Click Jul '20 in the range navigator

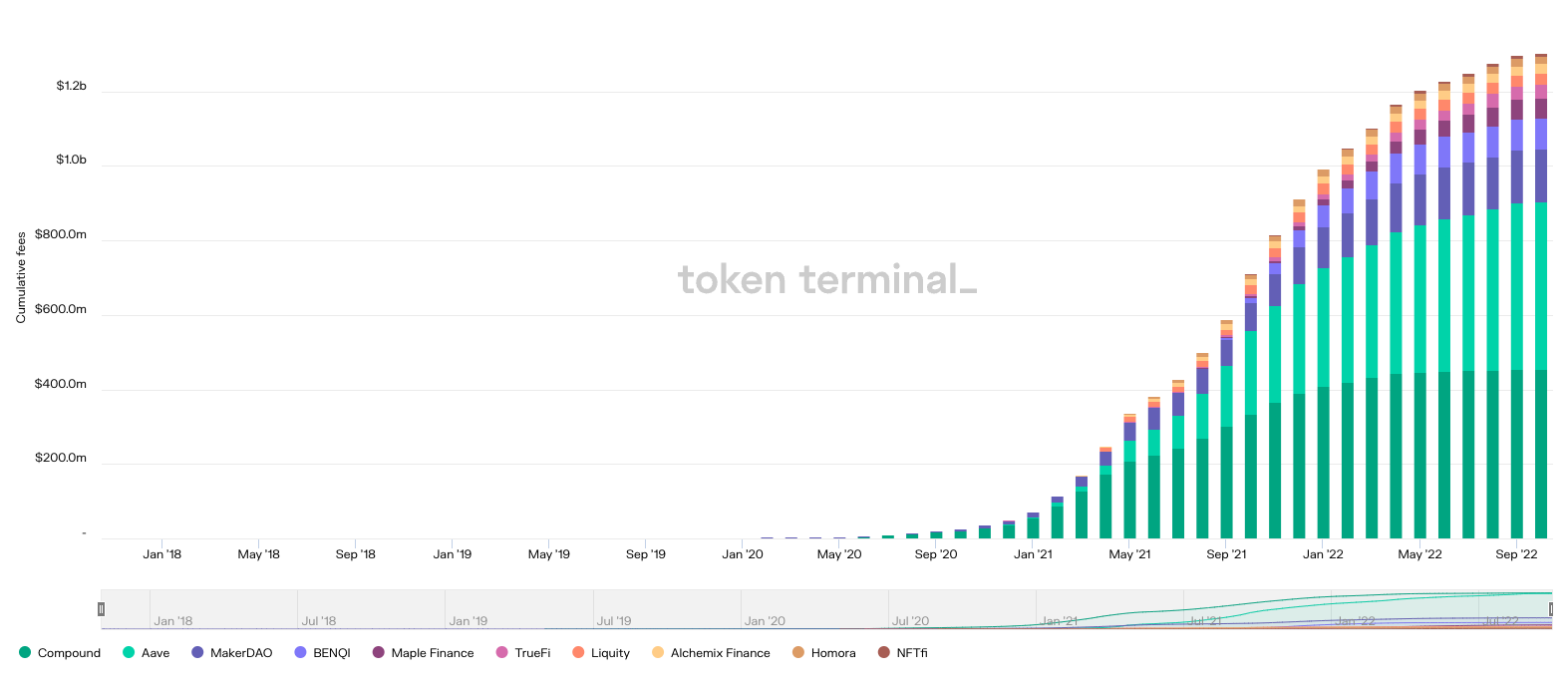coord(910,620)
